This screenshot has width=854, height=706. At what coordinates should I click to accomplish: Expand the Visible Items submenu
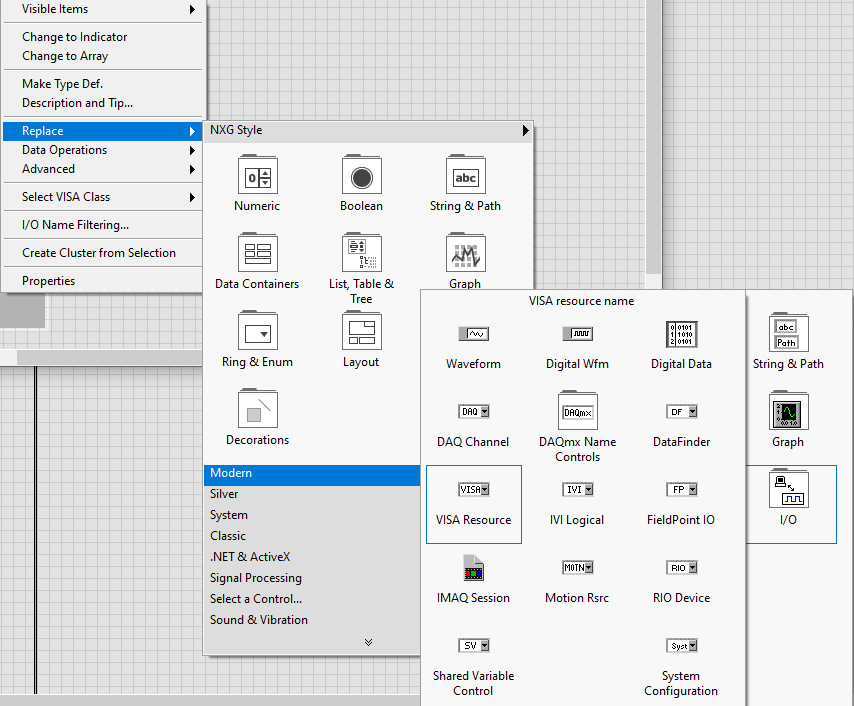point(102,9)
